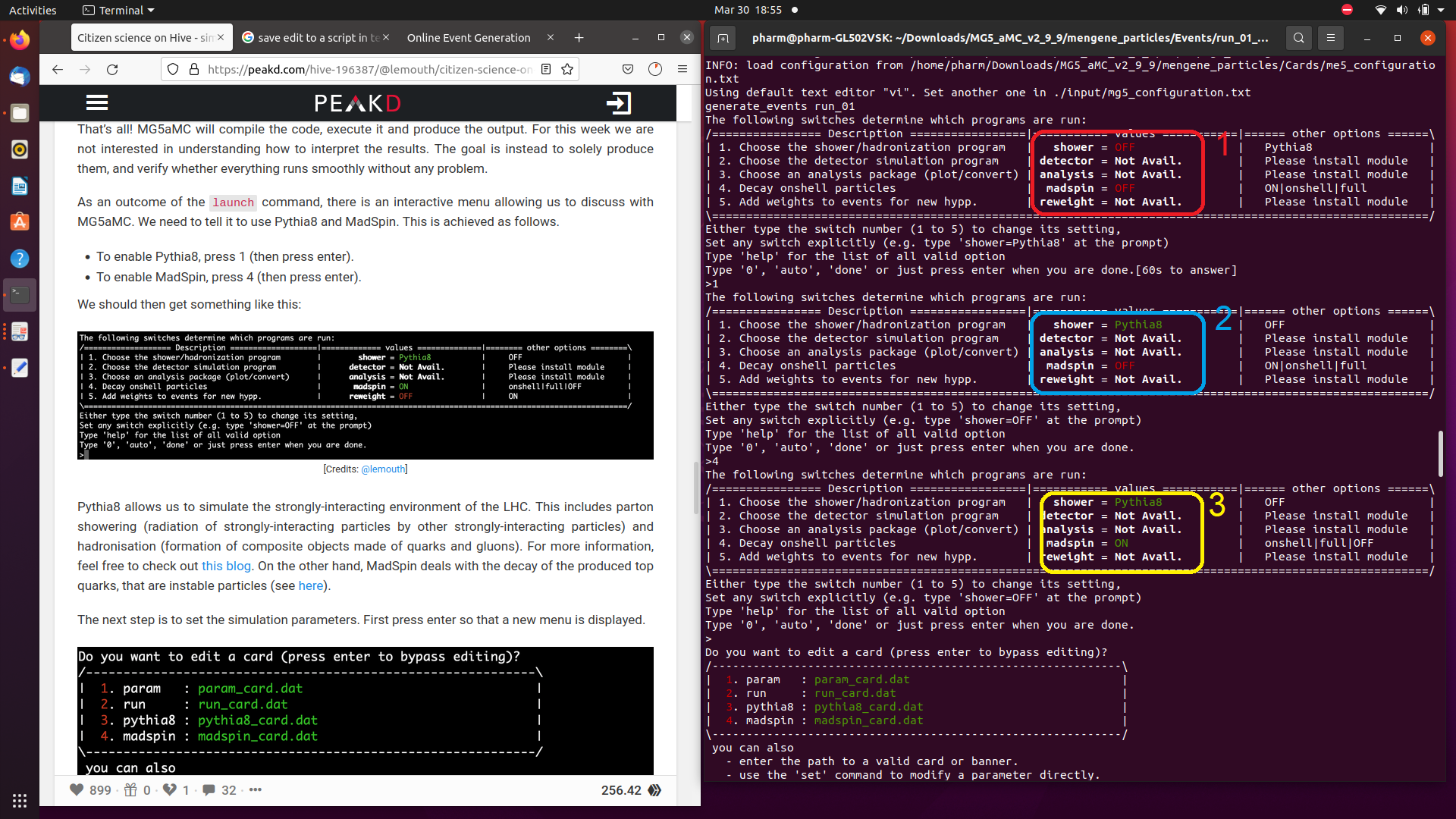Go forward in Firefox browser
This screenshot has height=819, width=1456.
(x=85, y=69)
